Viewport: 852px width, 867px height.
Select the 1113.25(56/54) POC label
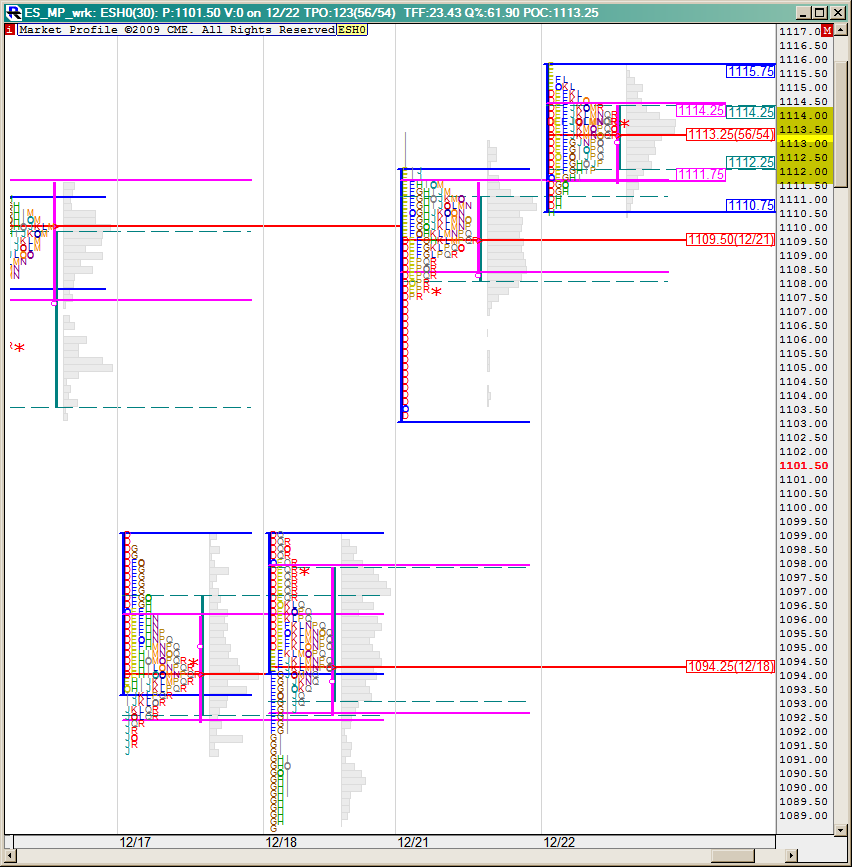(x=730, y=135)
